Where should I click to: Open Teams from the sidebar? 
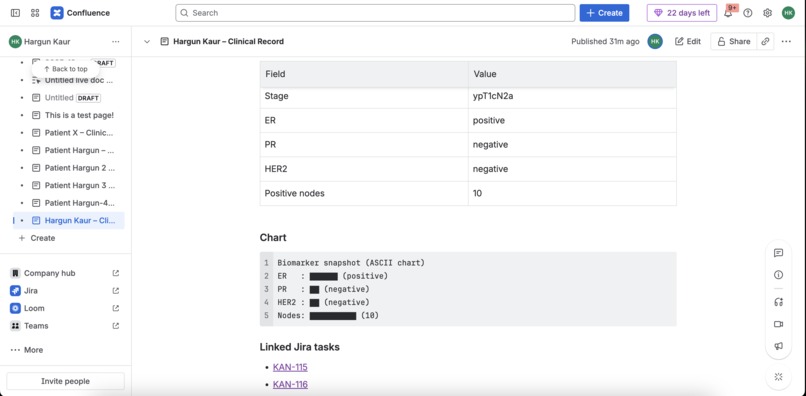[x=36, y=326]
